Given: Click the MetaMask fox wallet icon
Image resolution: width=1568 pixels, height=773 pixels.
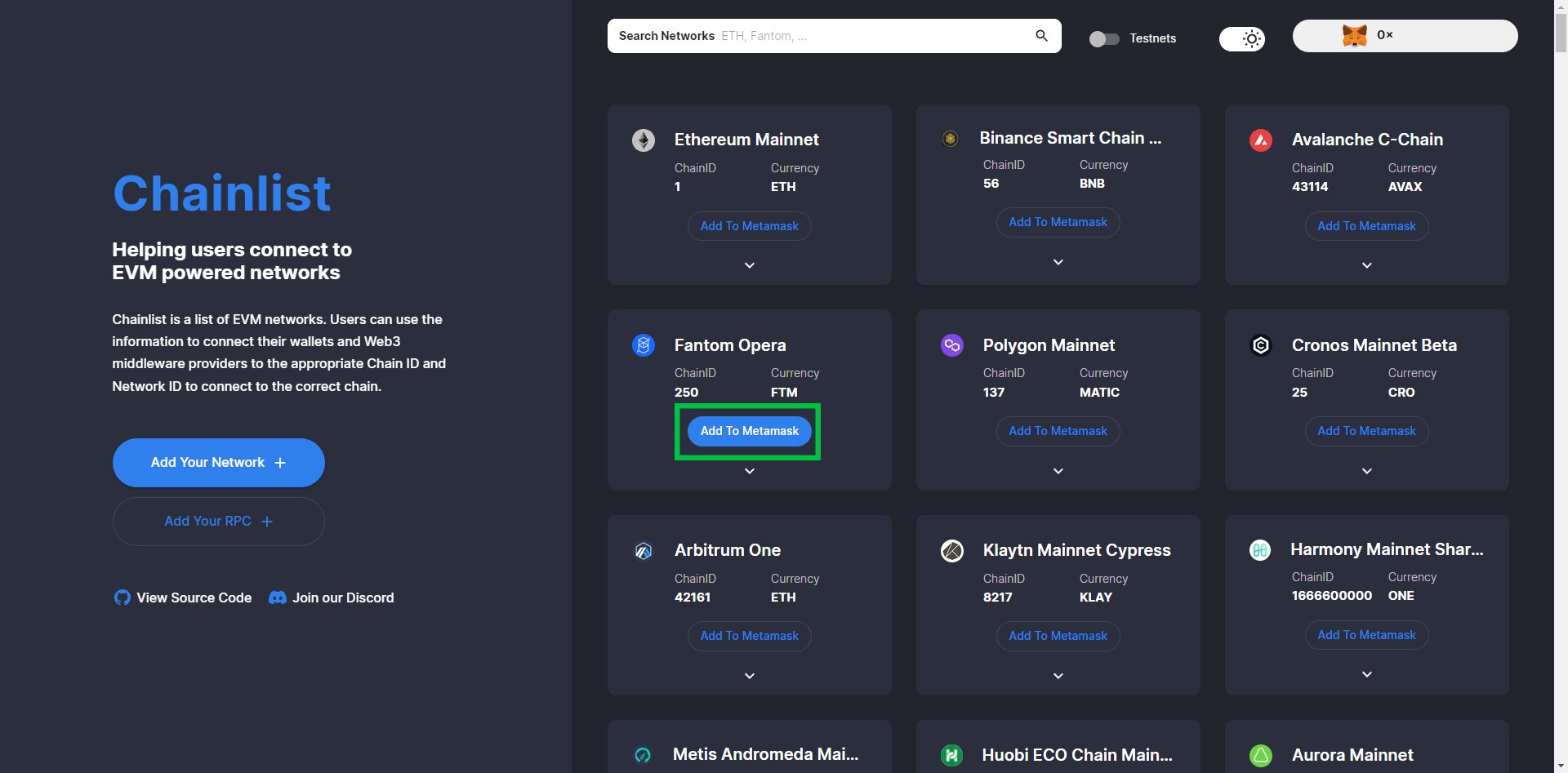Looking at the screenshot, I should pyautogui.click(x=1355, y=35).
